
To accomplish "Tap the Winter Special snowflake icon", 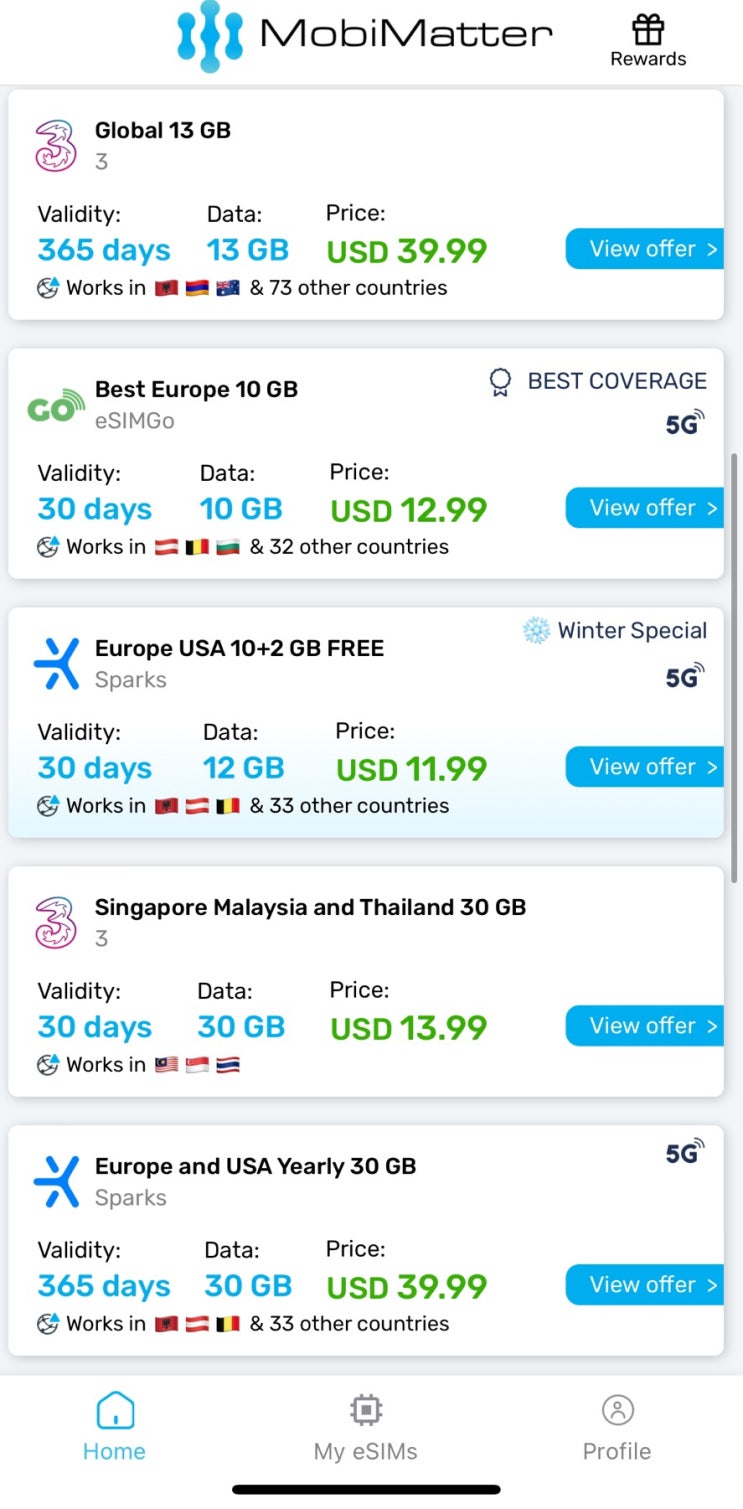I will pos(537,631).
